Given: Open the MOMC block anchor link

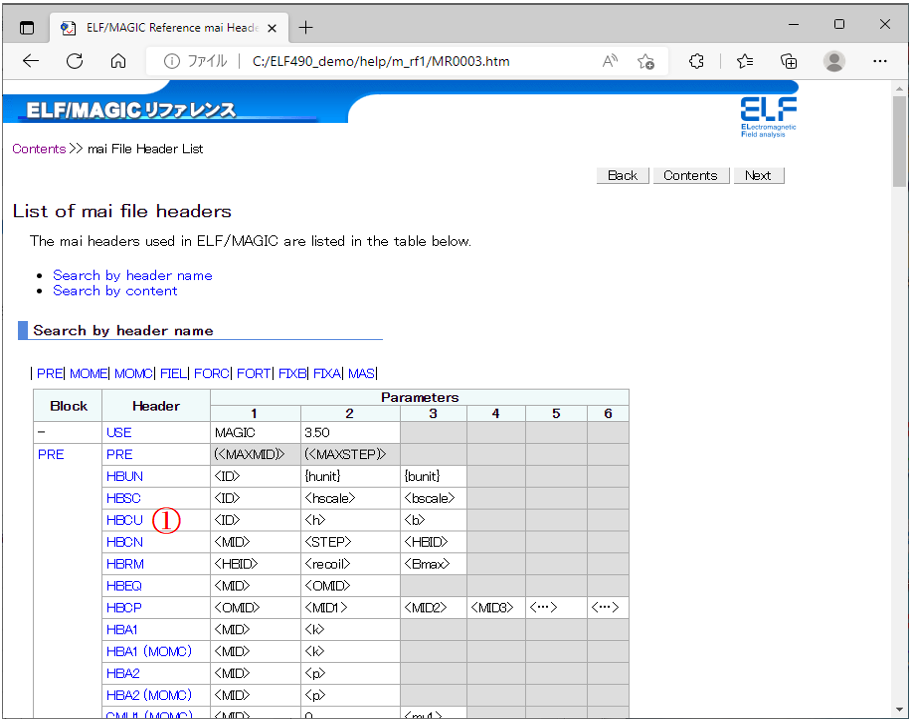Looking at the screenshot, I should pyautogui.click(x=134, y=373).
